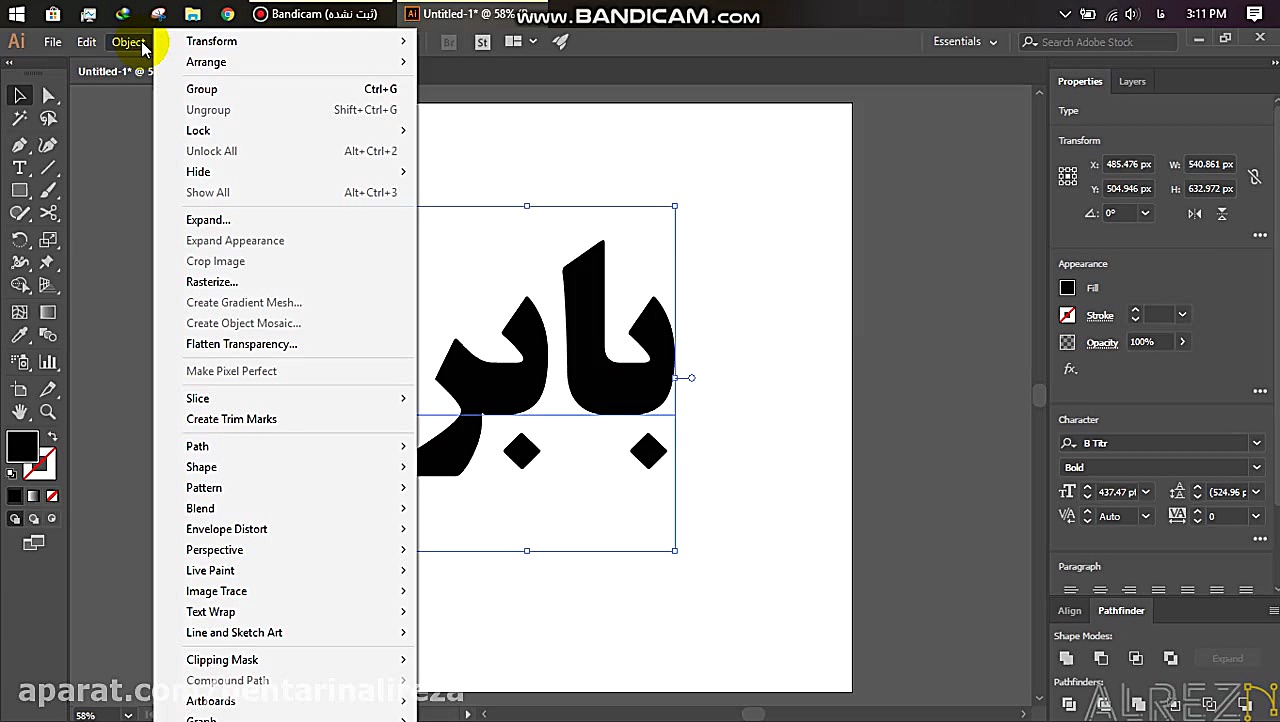Select the Scissors tool
The height and width of the screenshot is (722, 1280).
pos(48,214)
